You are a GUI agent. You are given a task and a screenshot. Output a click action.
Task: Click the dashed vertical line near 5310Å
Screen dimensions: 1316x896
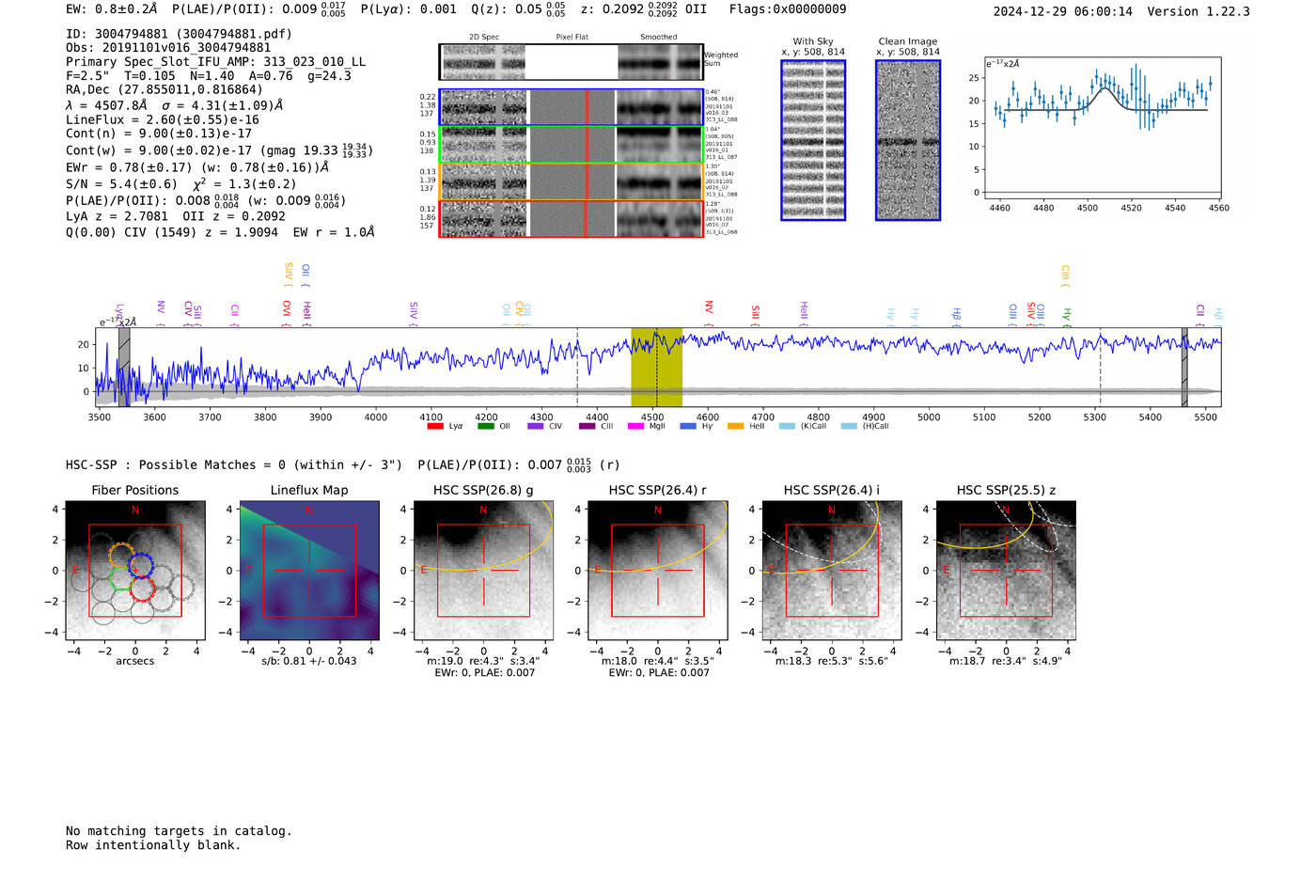[1101, 368]
